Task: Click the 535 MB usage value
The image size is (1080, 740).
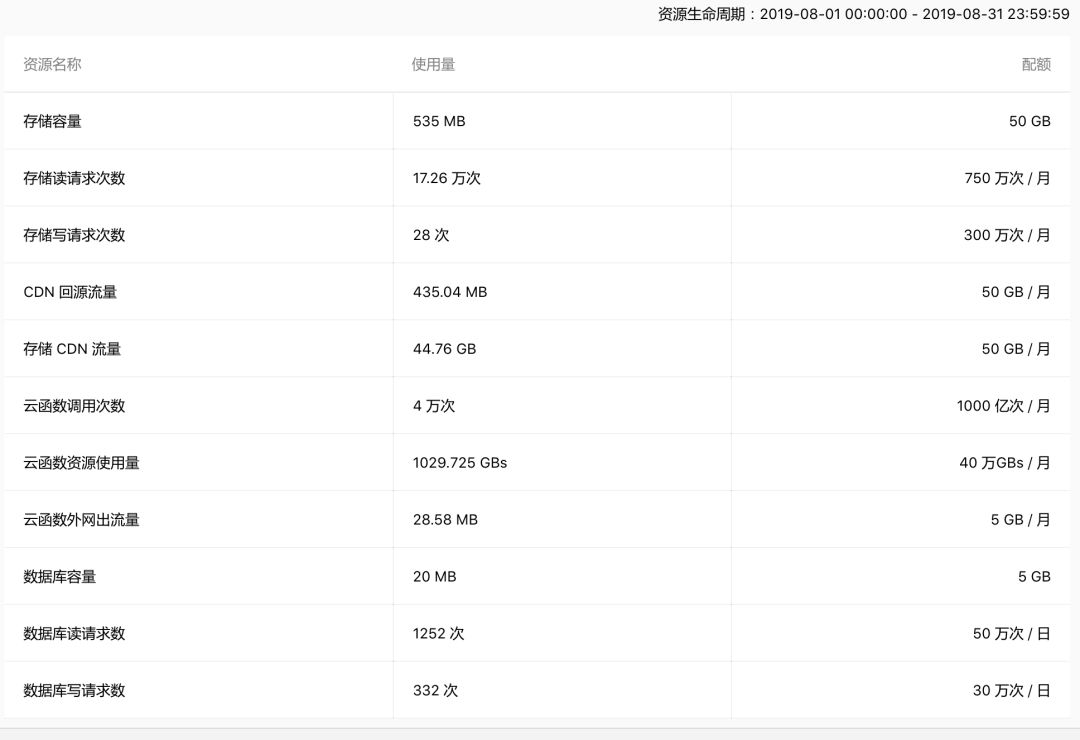Action: pos(439,121)
